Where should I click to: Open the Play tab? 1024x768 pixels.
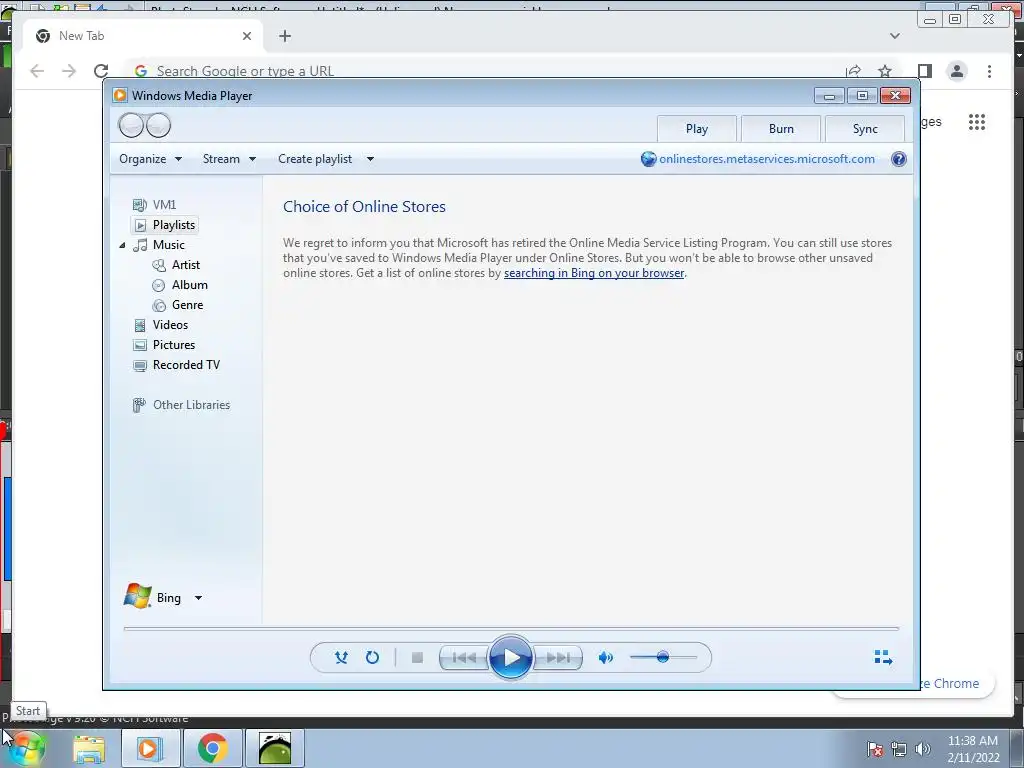[697, 129]
